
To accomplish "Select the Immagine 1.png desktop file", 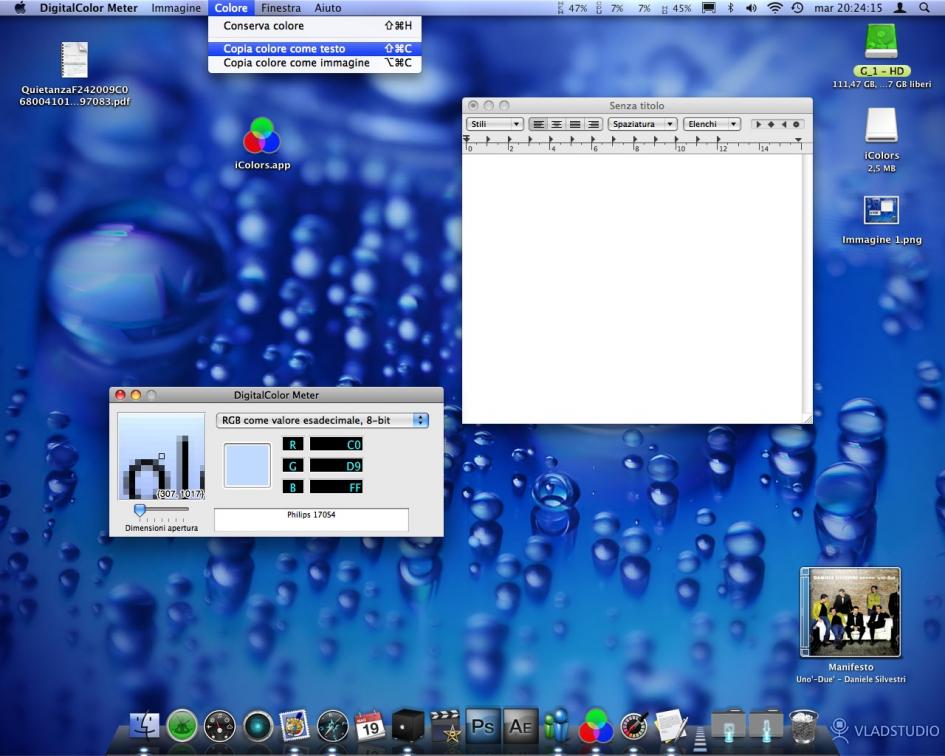I will coord(881,210).
